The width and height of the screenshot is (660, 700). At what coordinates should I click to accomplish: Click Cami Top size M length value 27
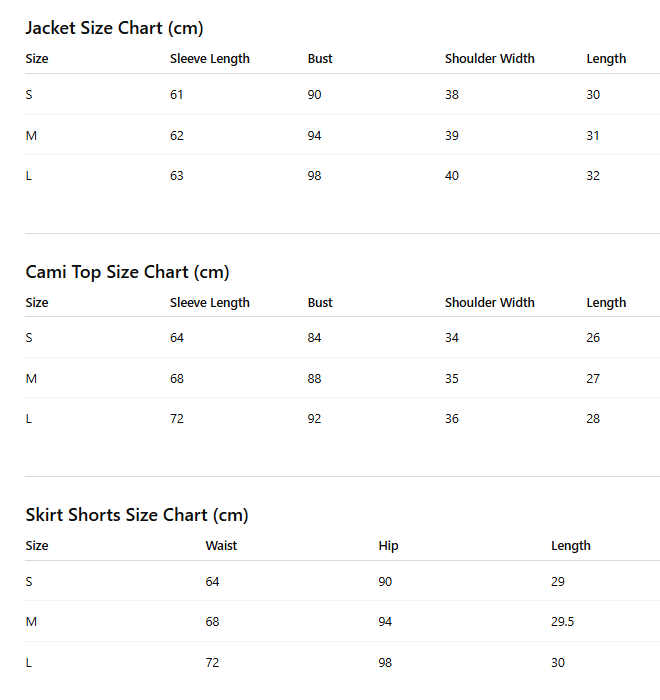click(593, 379)
